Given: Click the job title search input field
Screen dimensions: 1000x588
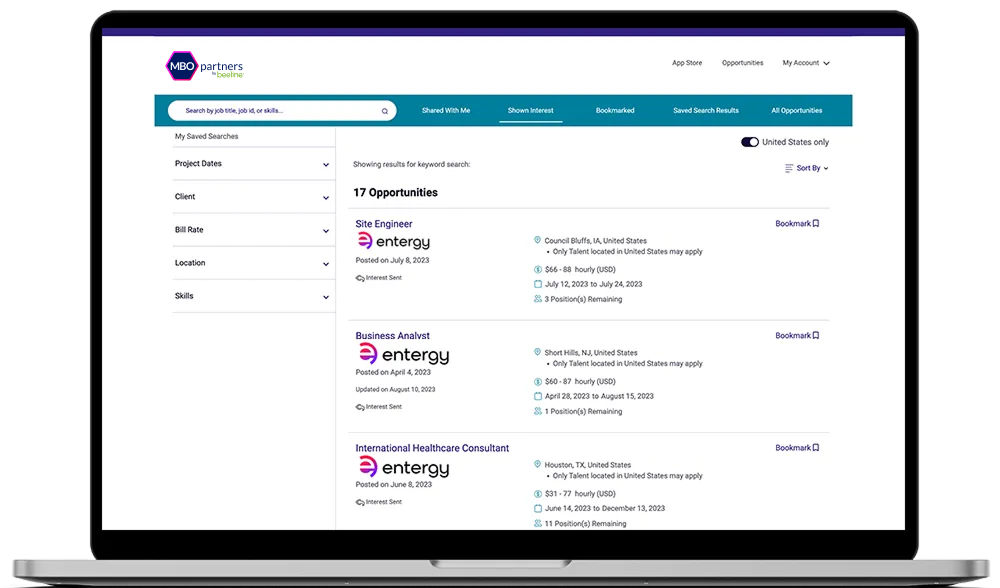Looking at the screenshot, I should tap(275, 111).
